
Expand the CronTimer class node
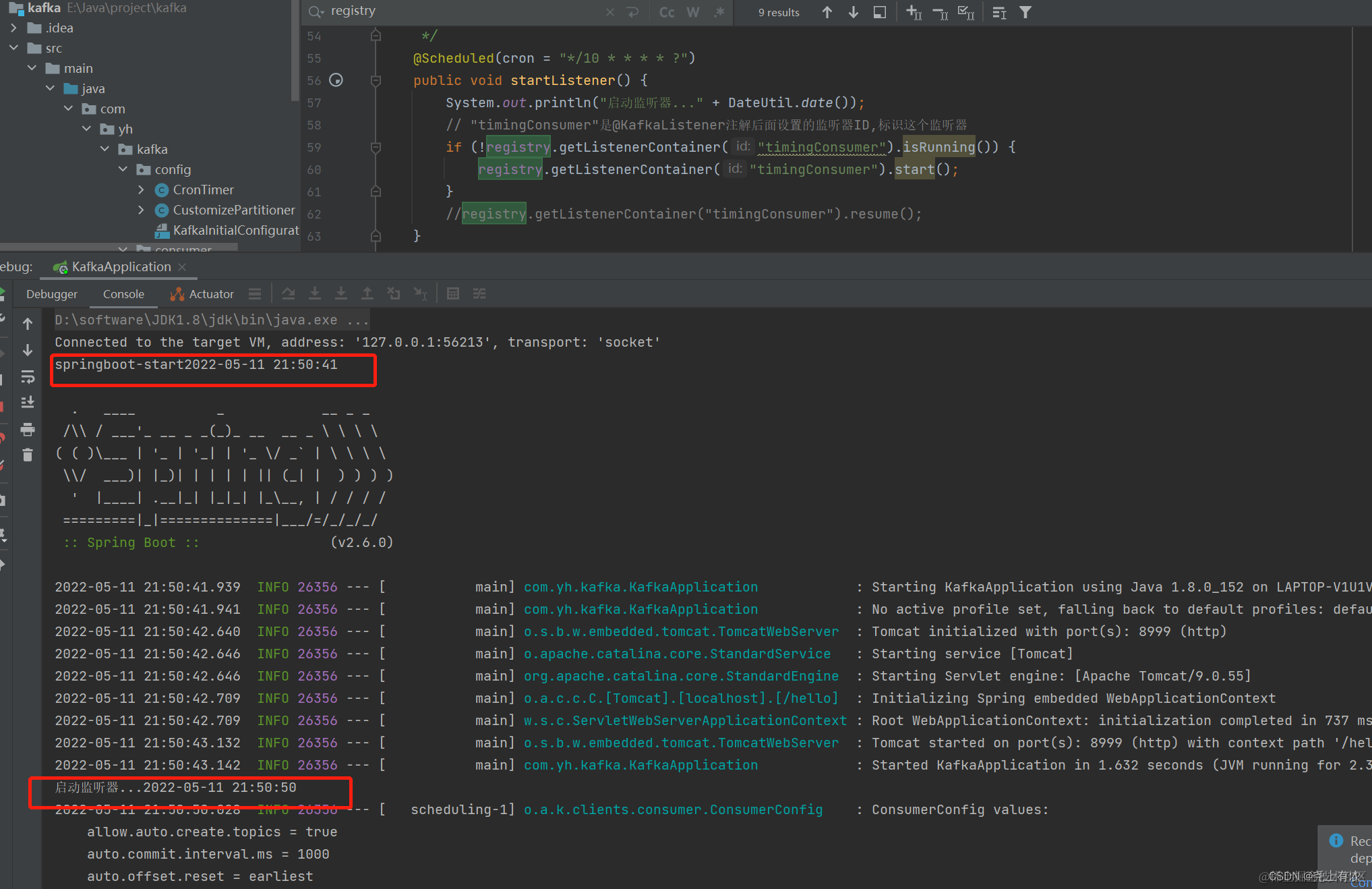[141, 190]
